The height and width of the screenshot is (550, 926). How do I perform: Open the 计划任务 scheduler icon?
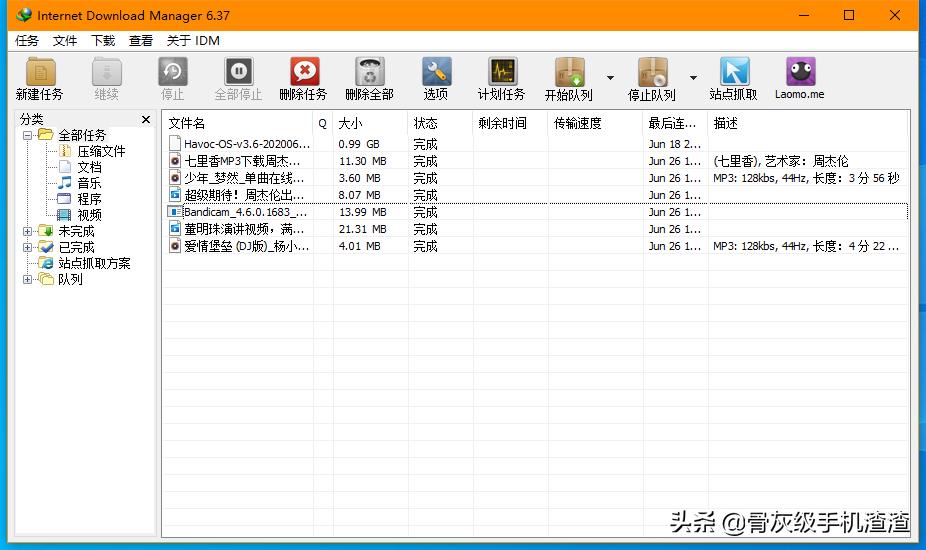pos(503,72)
